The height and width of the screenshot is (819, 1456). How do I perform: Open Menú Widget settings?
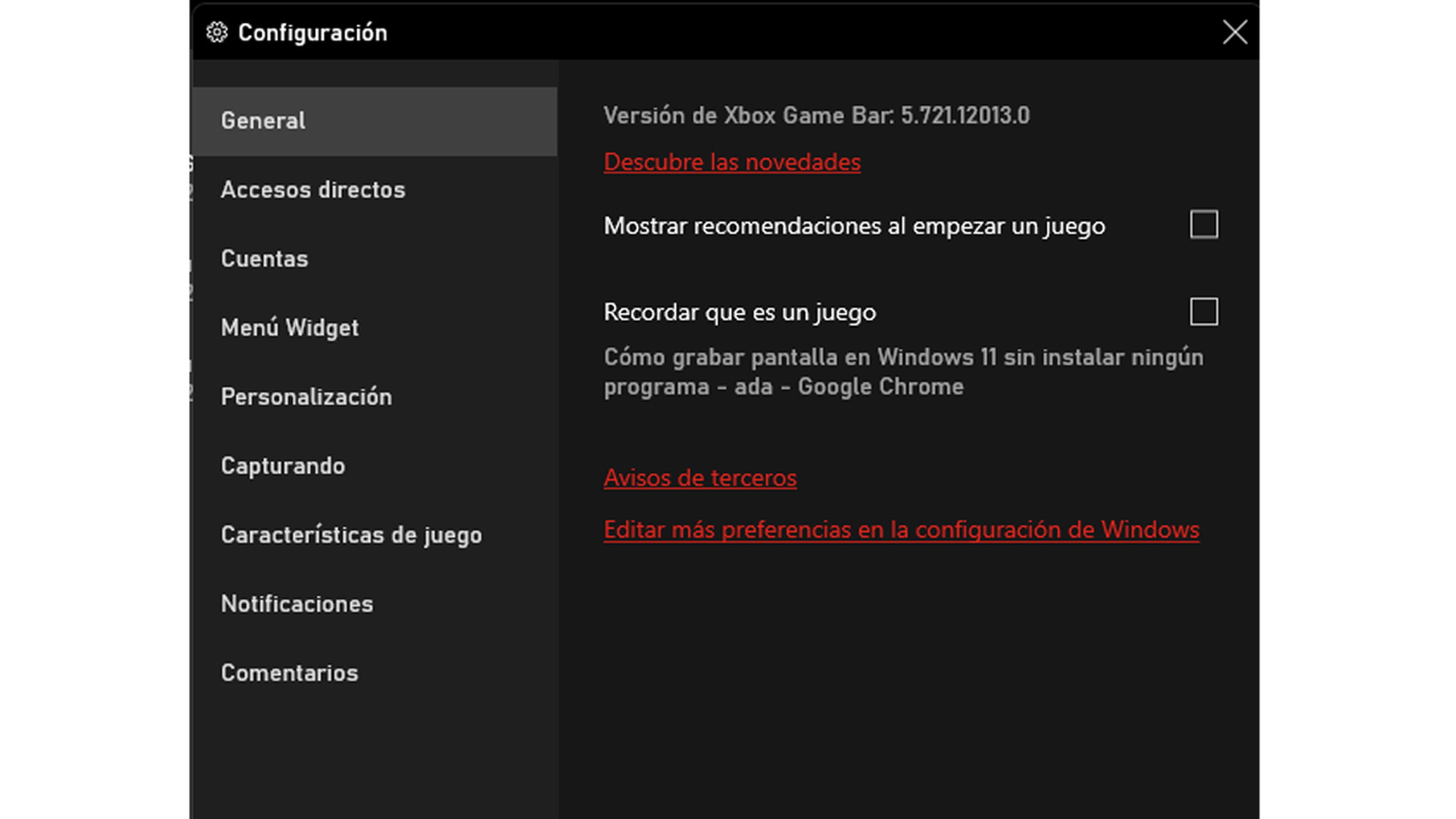[374, 328]
